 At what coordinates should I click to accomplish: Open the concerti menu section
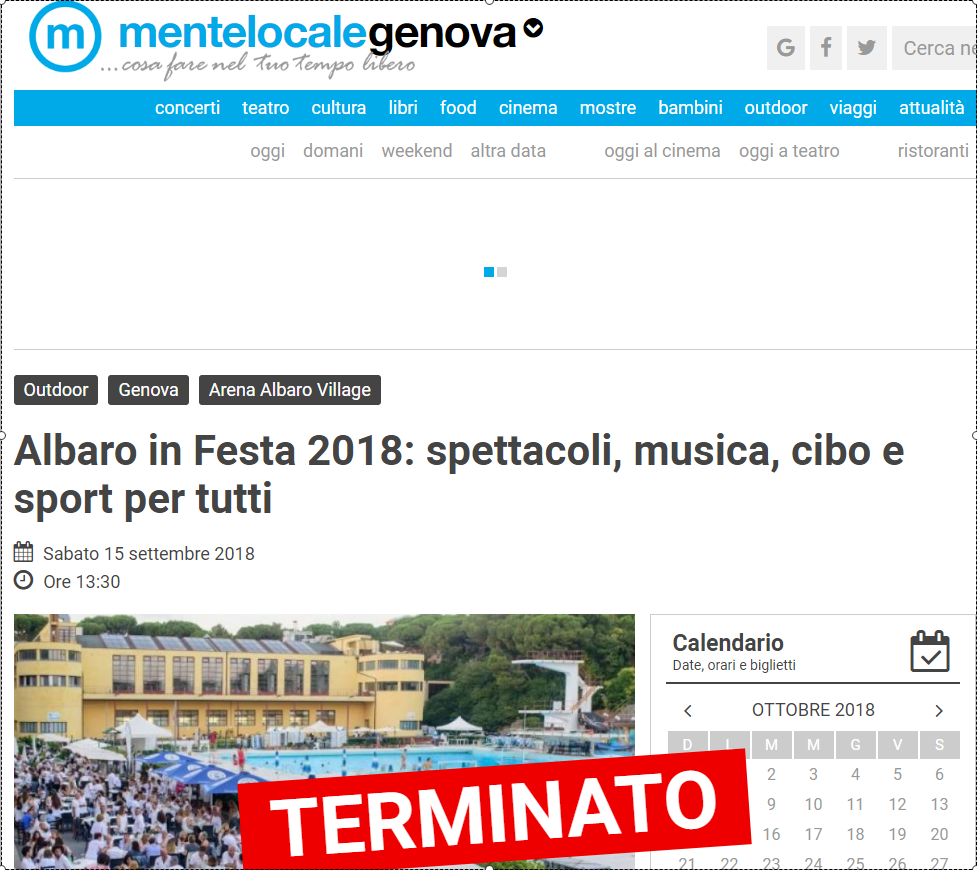point(188,108)
